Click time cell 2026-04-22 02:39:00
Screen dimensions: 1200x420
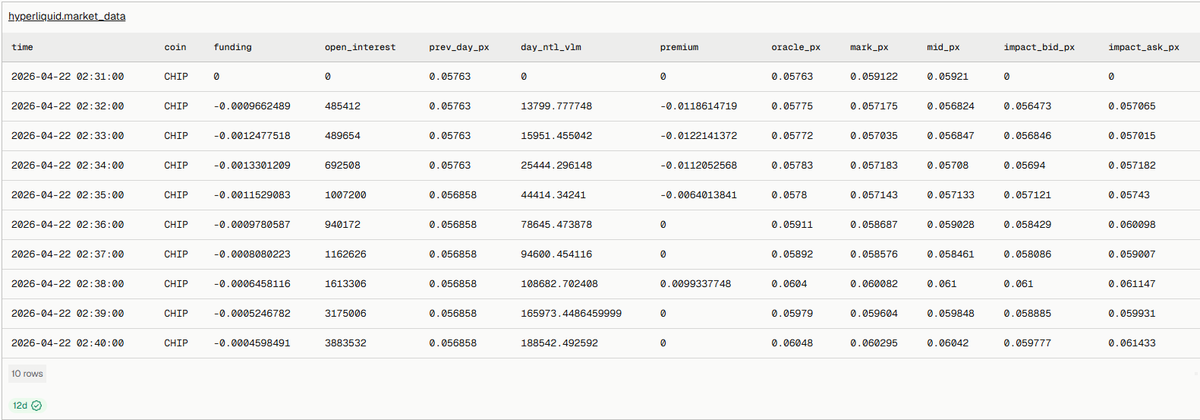(x=67, y=313)
